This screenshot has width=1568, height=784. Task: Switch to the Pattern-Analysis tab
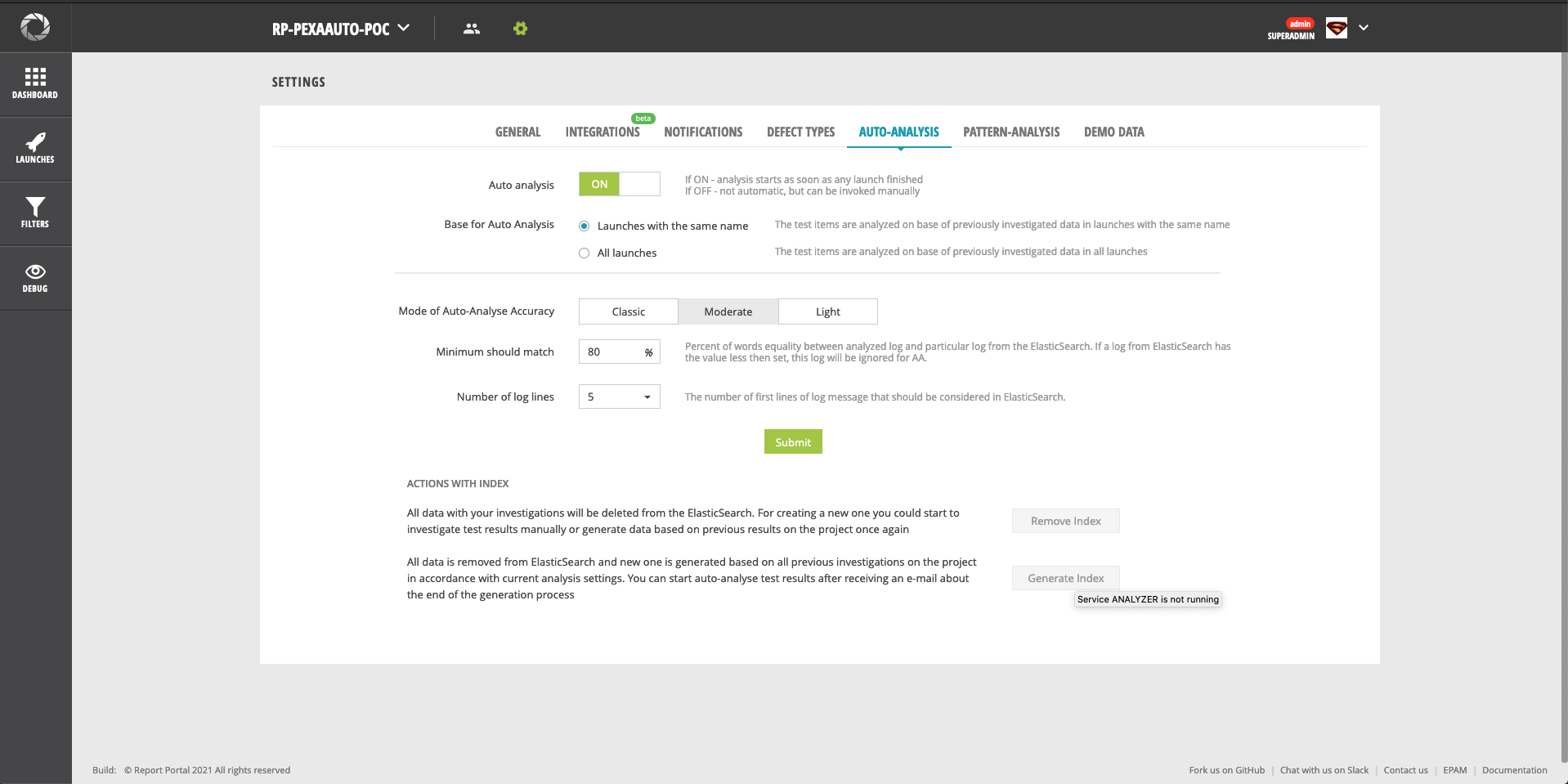pos(1011,132)
